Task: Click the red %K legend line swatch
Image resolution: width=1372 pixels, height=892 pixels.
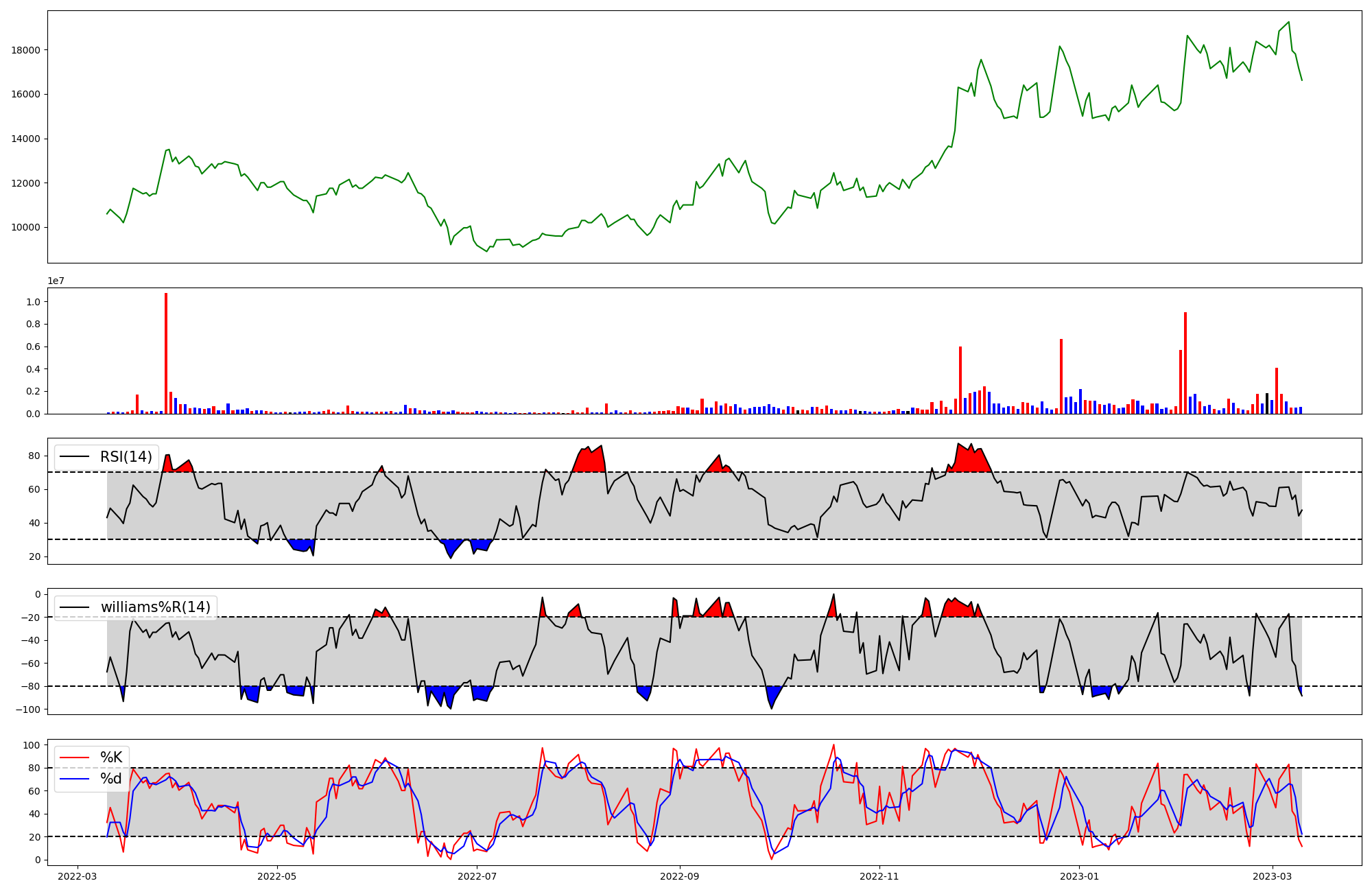Action: (75, 758)
